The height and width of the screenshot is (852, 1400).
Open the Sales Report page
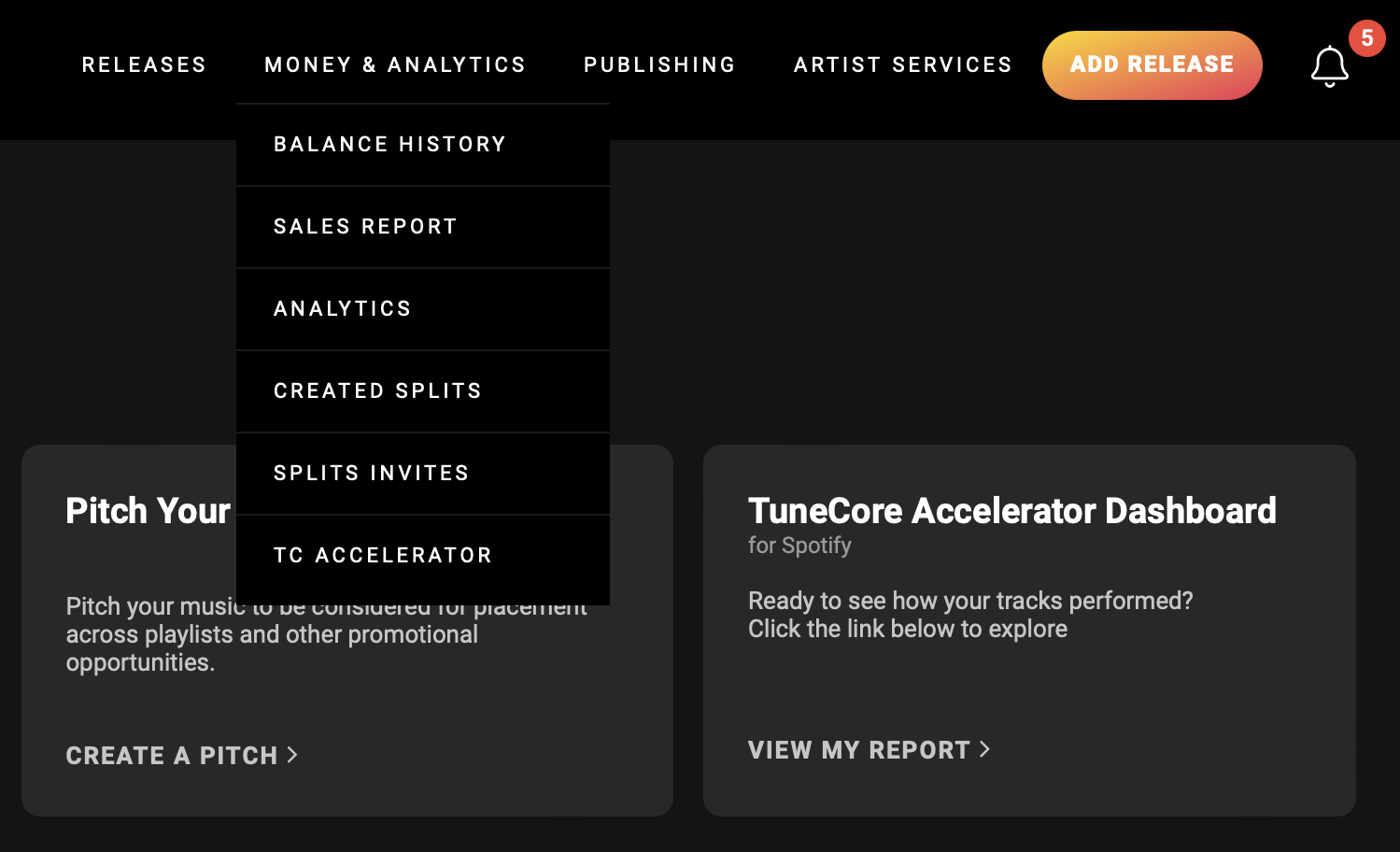point(365,226)
